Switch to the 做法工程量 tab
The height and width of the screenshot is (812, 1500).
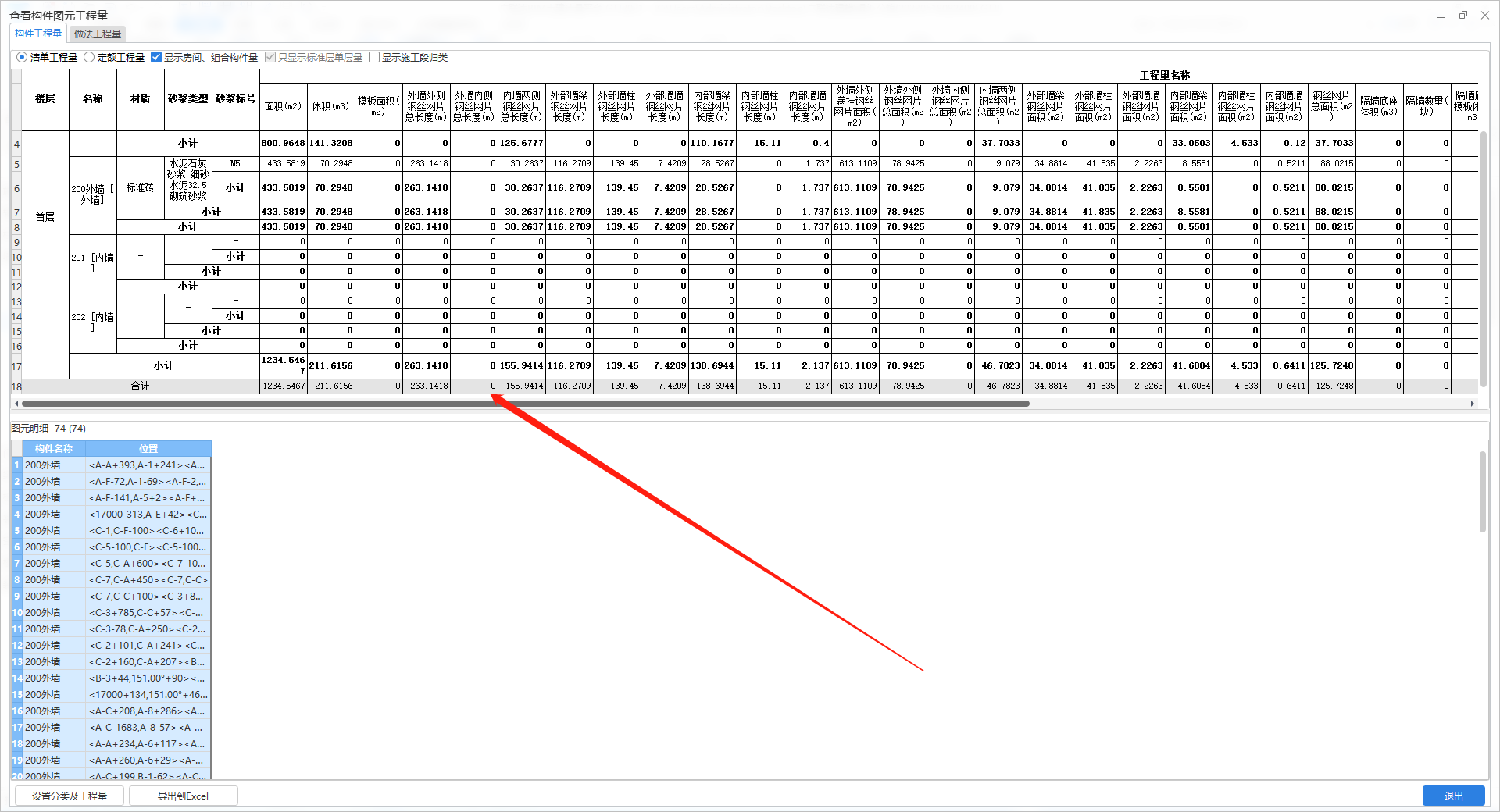[x=98, y=34]
